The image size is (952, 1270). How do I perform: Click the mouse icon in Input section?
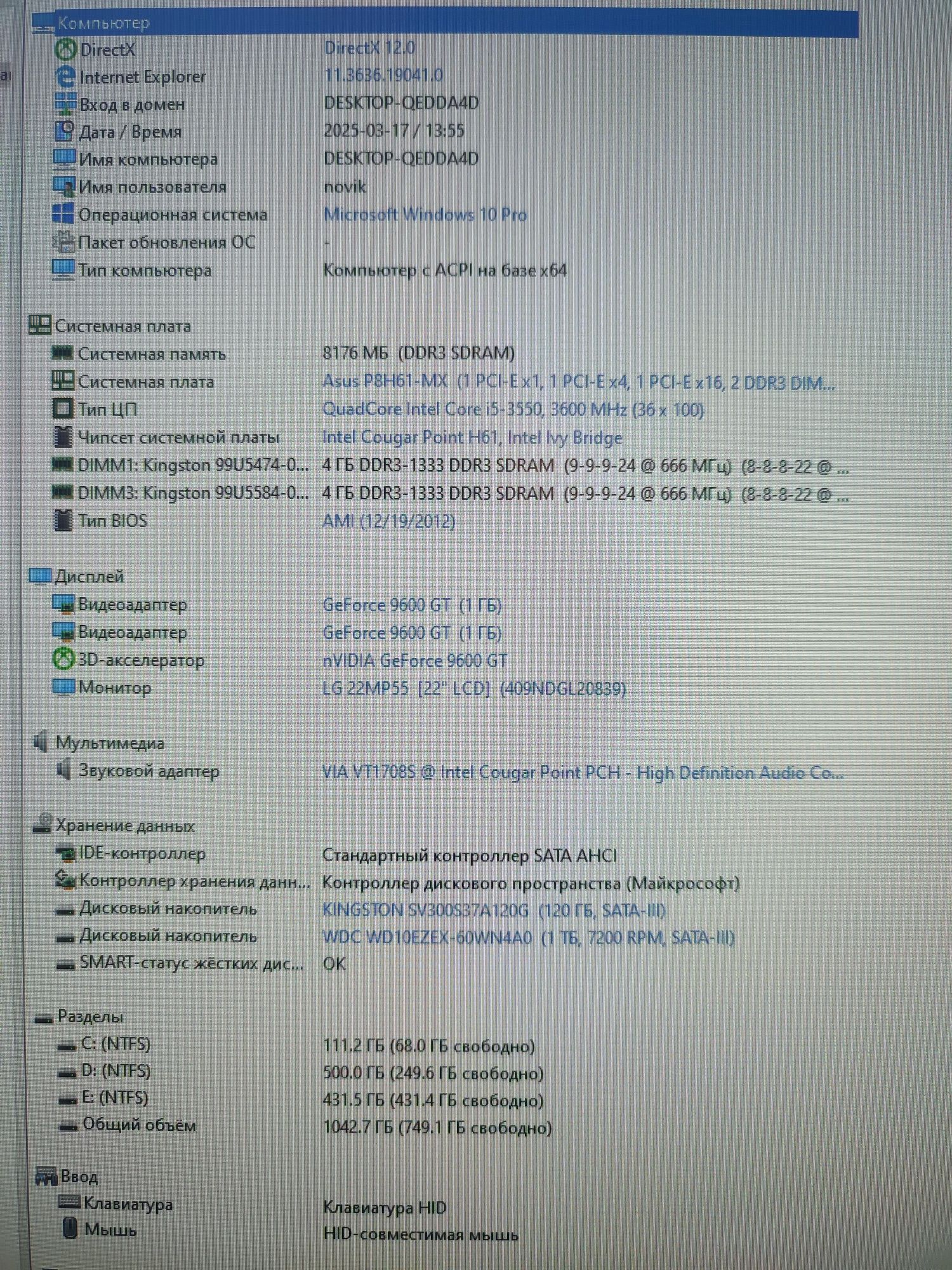[x=70, y=1228]
